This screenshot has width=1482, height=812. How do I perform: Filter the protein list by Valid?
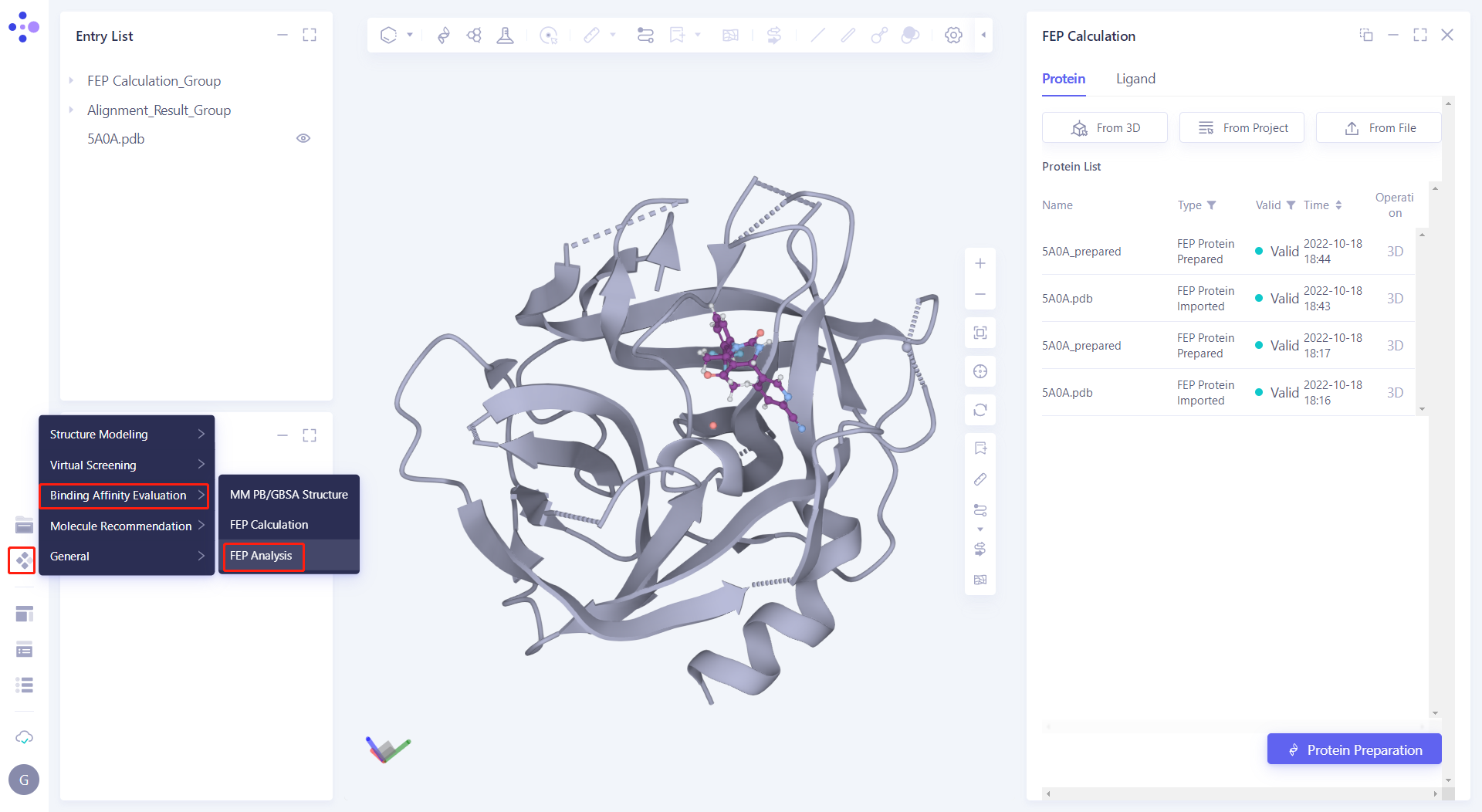[1291, 205]
